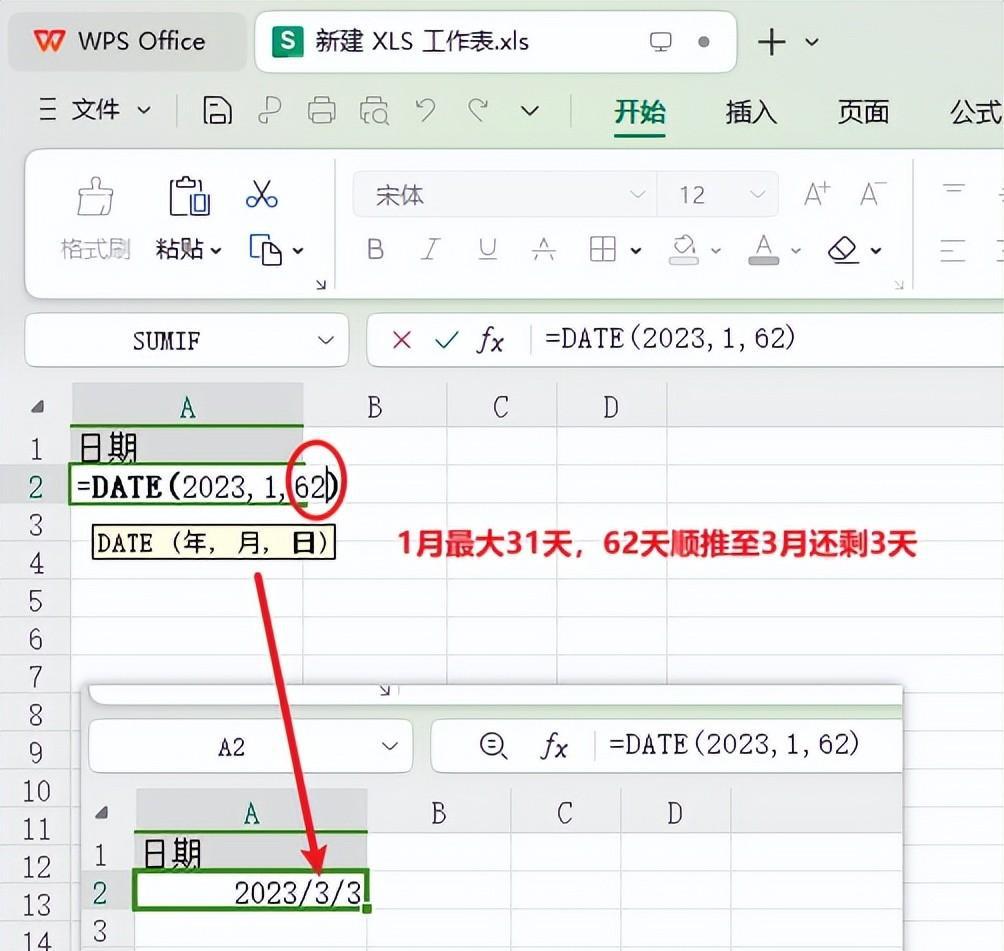Click the plus icon to create new tab
1004x951 pixels.
772,42
